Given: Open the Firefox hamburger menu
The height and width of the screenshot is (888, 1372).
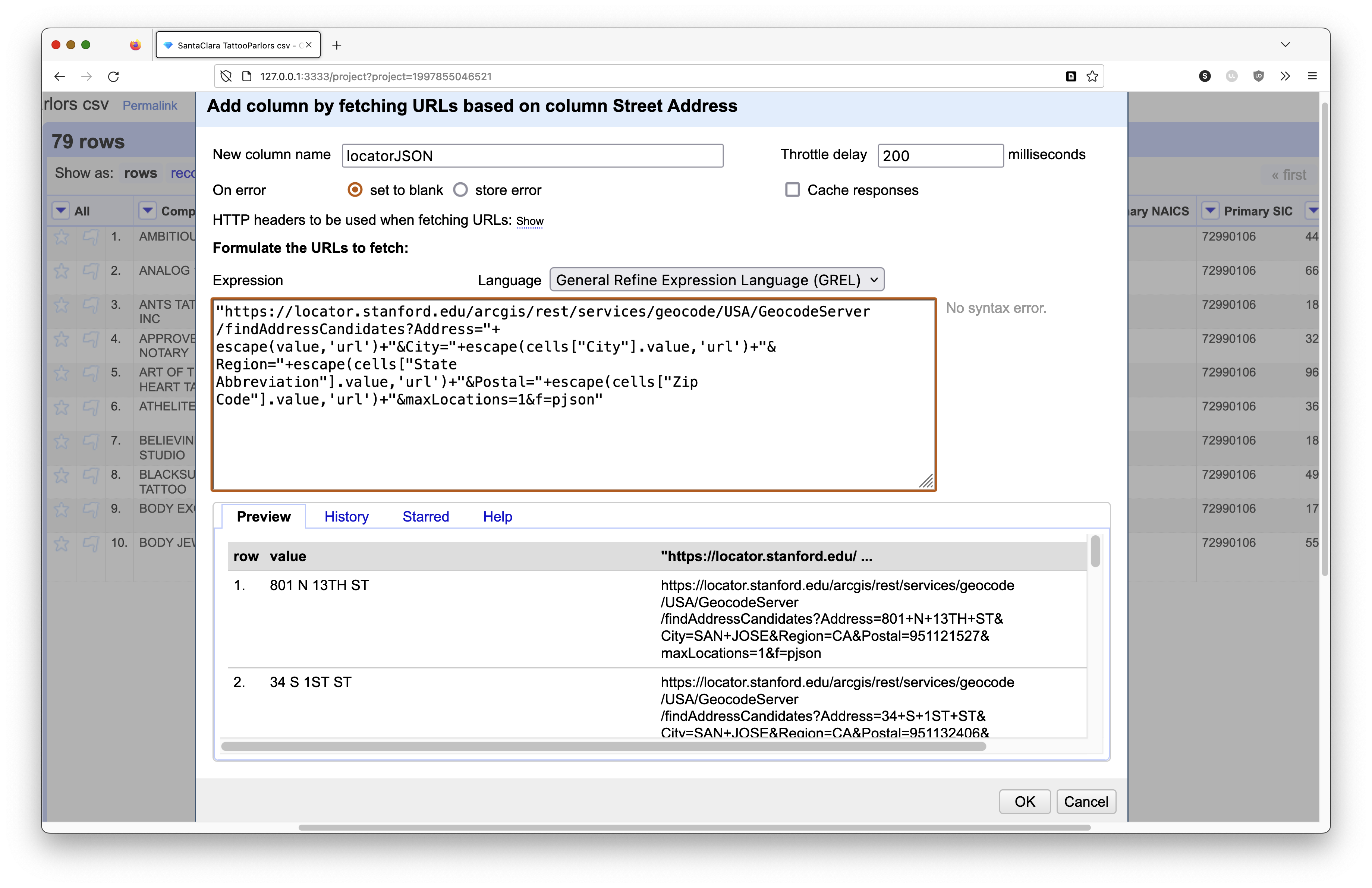Looking at the screenshot, I should click(x=1312, y=76).
